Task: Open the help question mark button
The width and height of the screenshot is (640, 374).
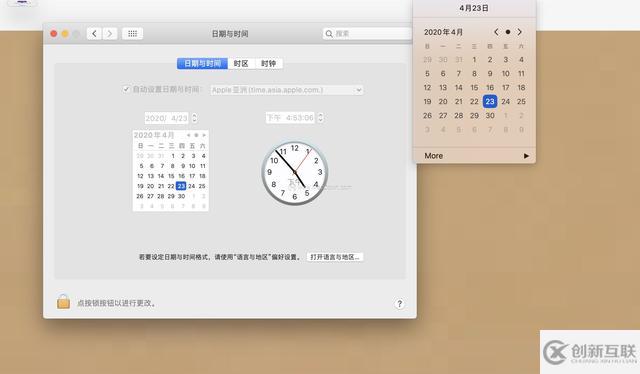Action: pyautogui.click(x=400, y=304)
